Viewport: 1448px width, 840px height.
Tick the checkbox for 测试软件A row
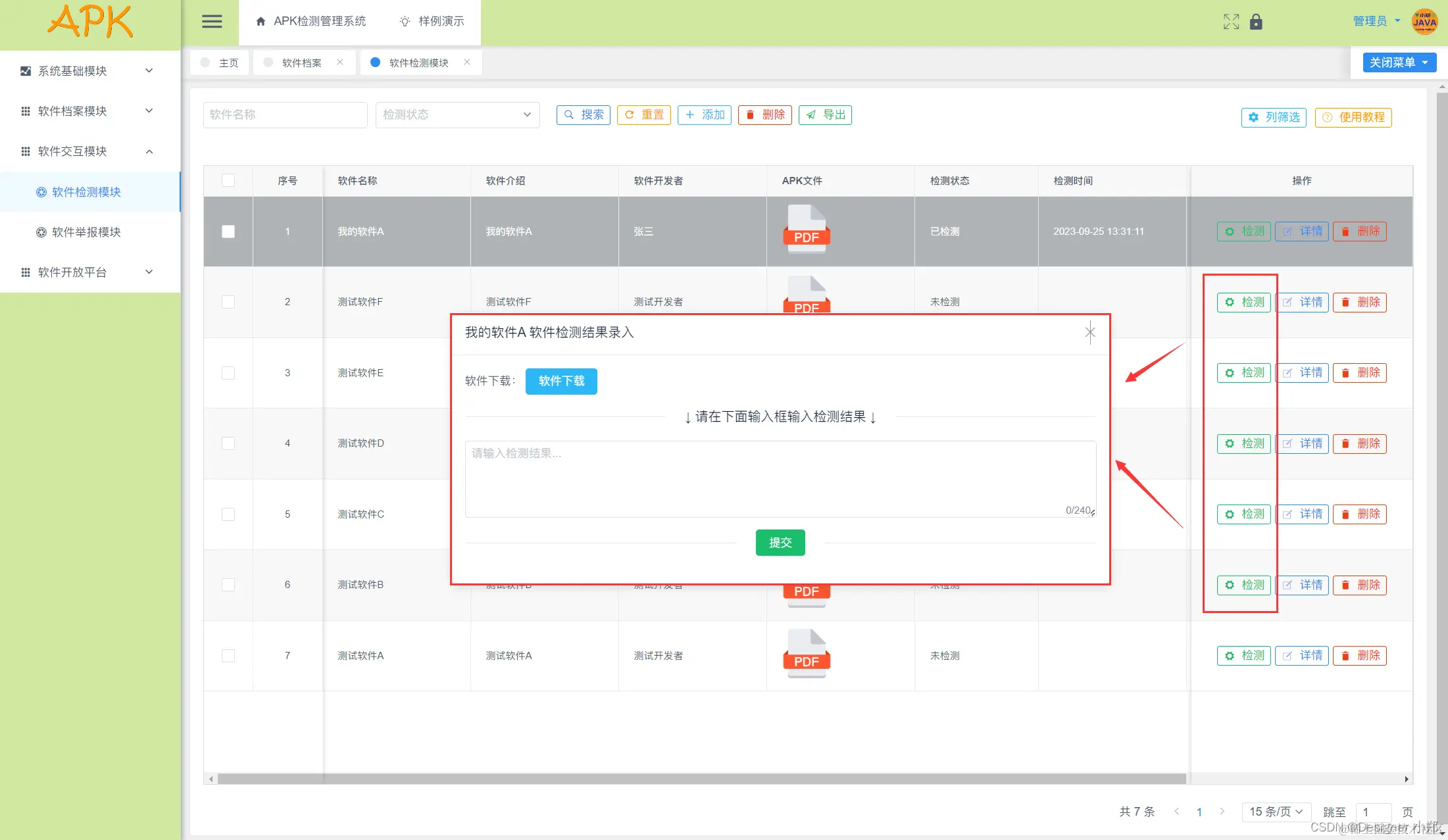pyautogui.click(x=228, y=656)
